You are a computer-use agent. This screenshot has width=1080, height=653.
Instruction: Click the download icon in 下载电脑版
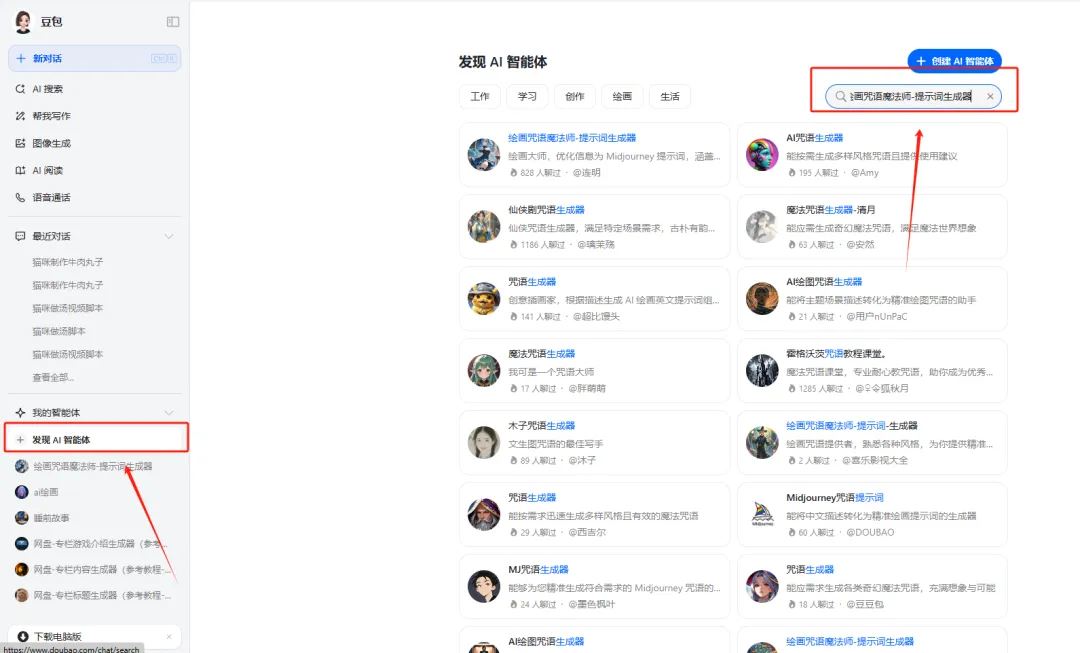[23, 636]
